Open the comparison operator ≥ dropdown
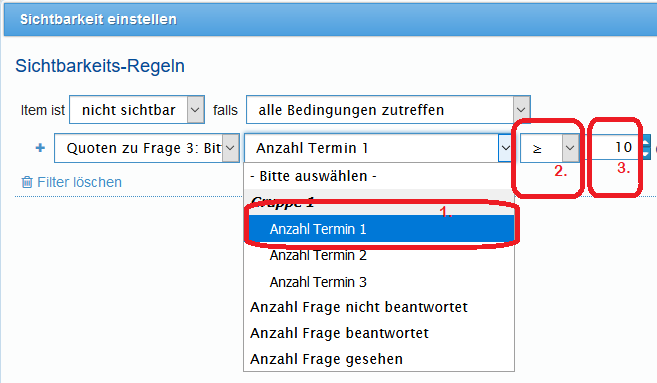Viewport: 657px width, 383px height. (549, 148)
